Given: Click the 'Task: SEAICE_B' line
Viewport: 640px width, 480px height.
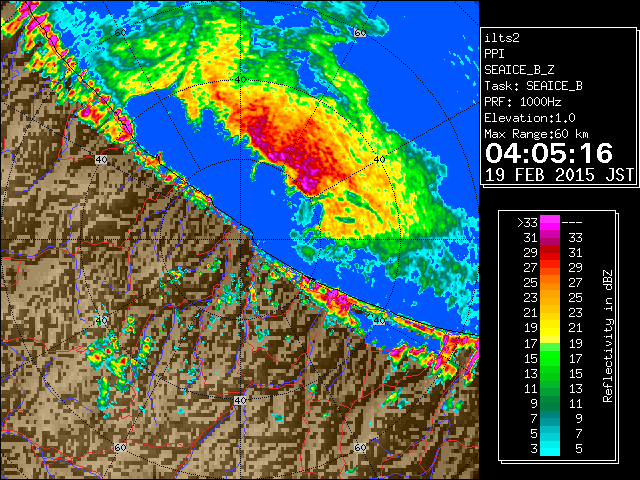Looking at the screenshot, I should pos(533,86).
